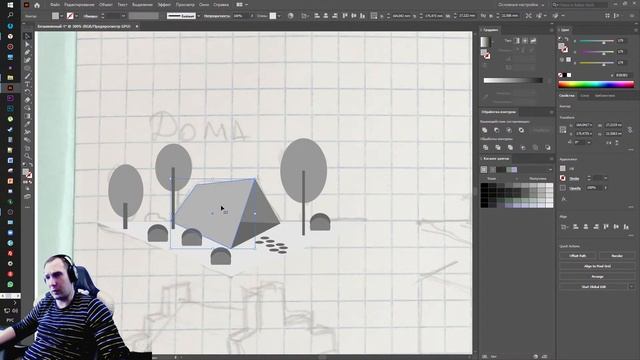
Task: Open fill color dropdown in control bar
Action: click(x=61, y=16)
